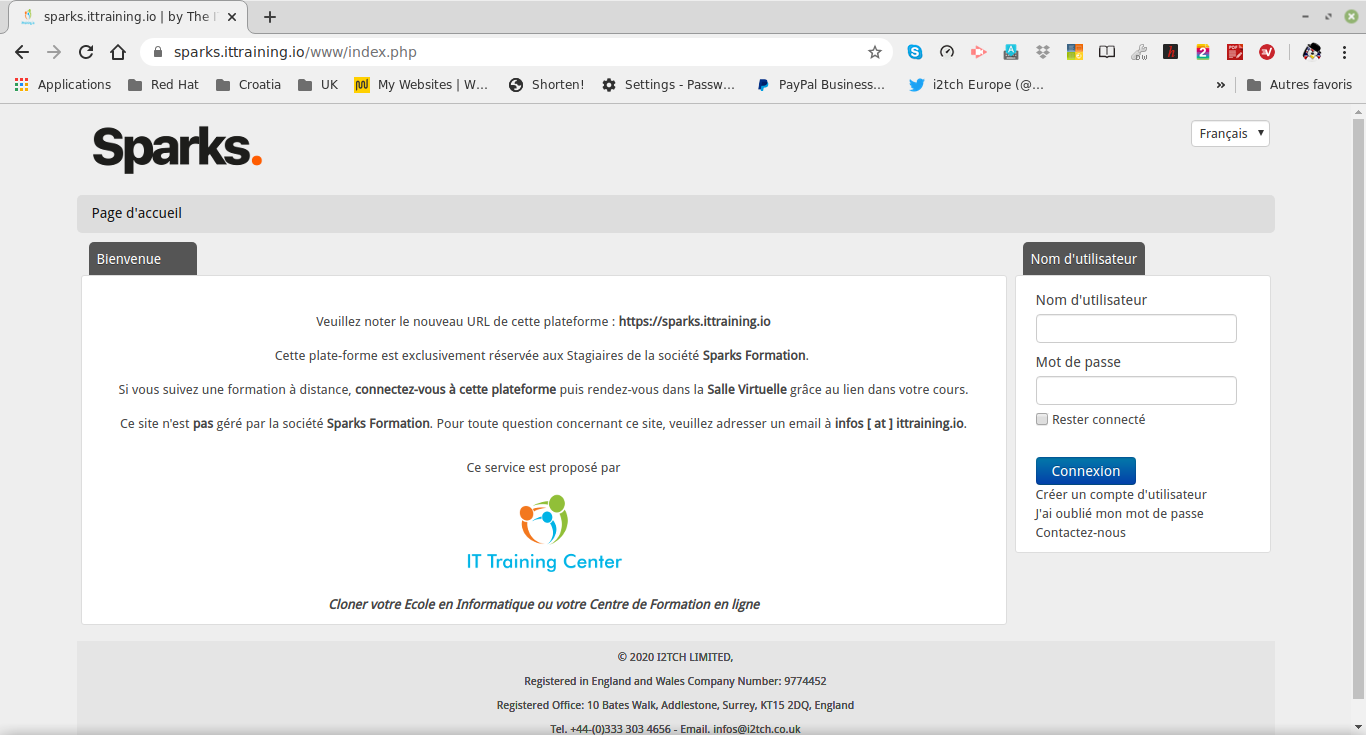Show hidden bookmarks with the chevron
This screenshot has height=735, width=1366.
(x=1220, y=85)
